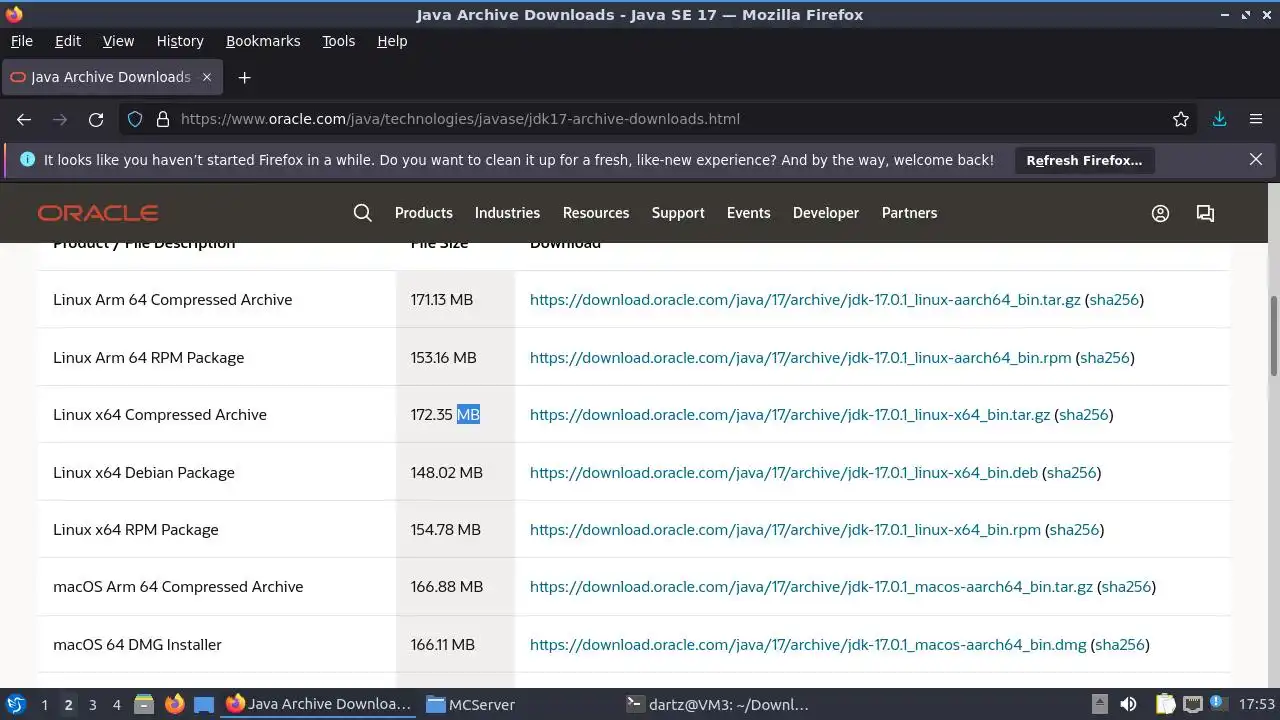1280x720 pixels.
Task: Open the Industries navigation item
Action: [507, 213]
